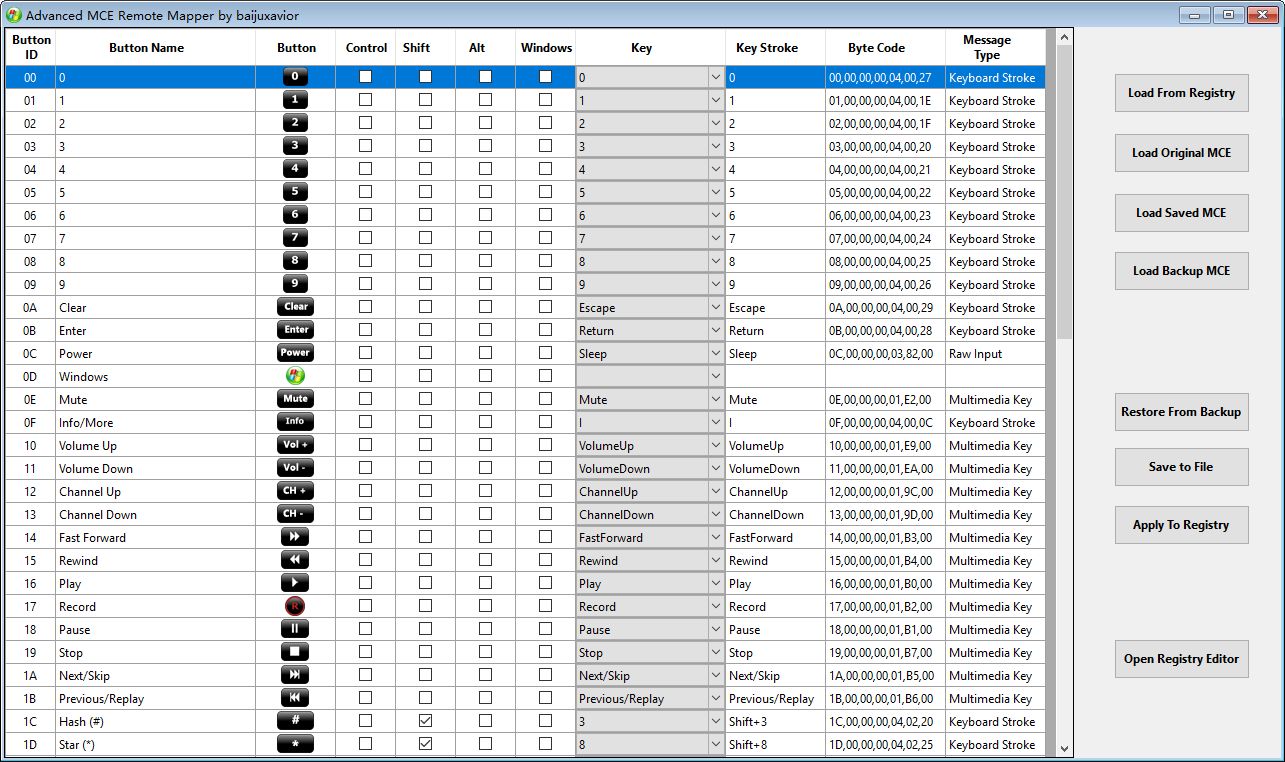The height and width of the screenshot is (762, 1285).
Task: Click the table's vertical scrollbar thumb
Action: coord(1064,192)
